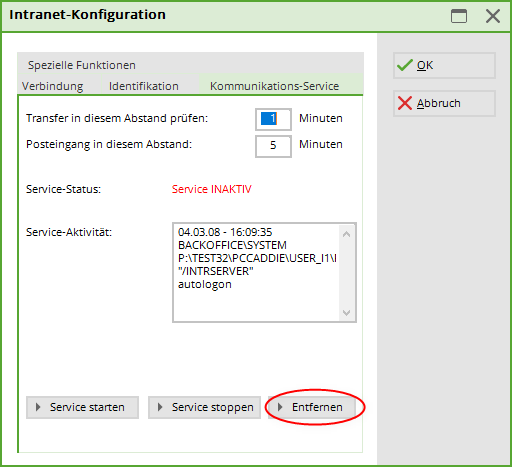
Task: Click the arrow icon on Entfernen button
Action: (280, 407)
